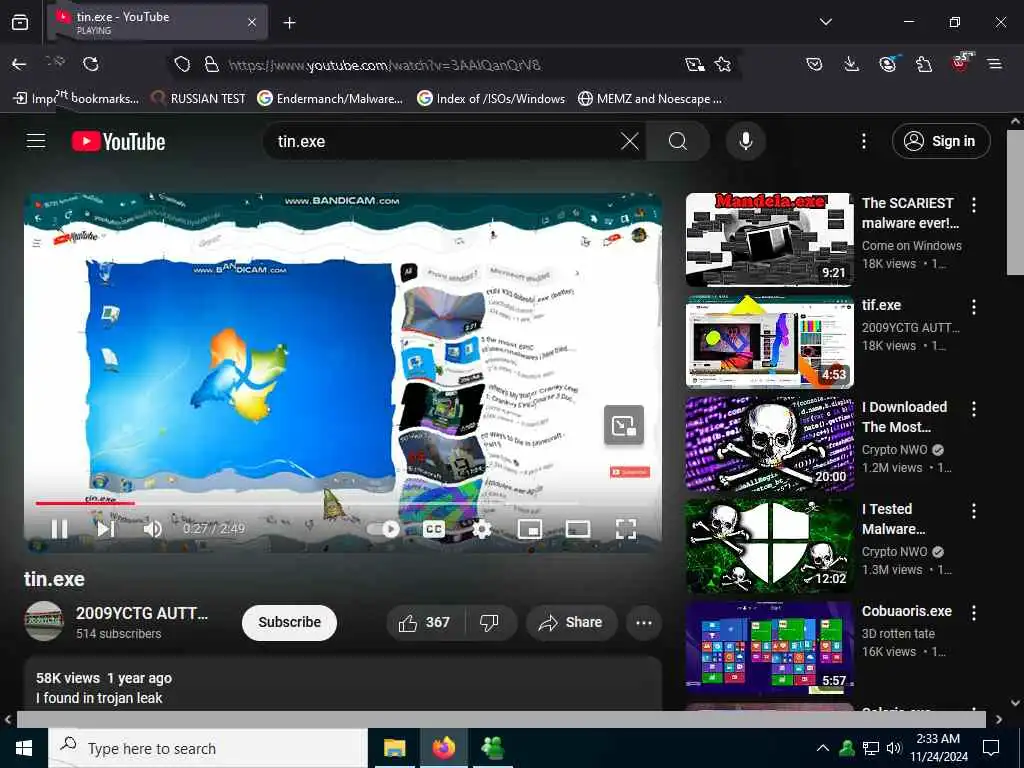Open Index of /ISOs/Windows bookmark
The width and height of the screenshot is (1024, 768).
[491, 99]
